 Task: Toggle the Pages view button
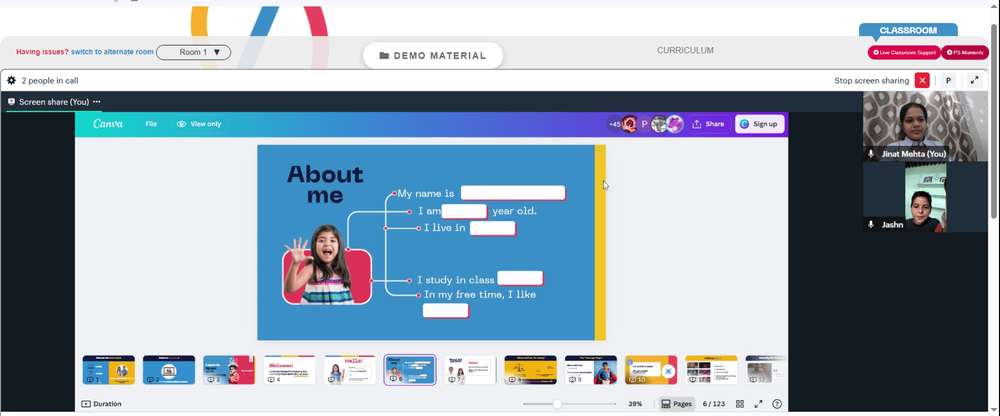(x=677, y=404)
